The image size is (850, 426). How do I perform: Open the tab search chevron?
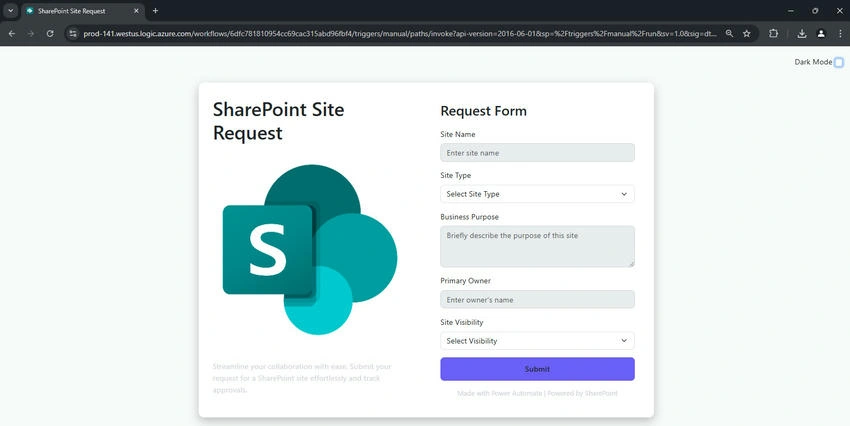click(x=10, y=11)
